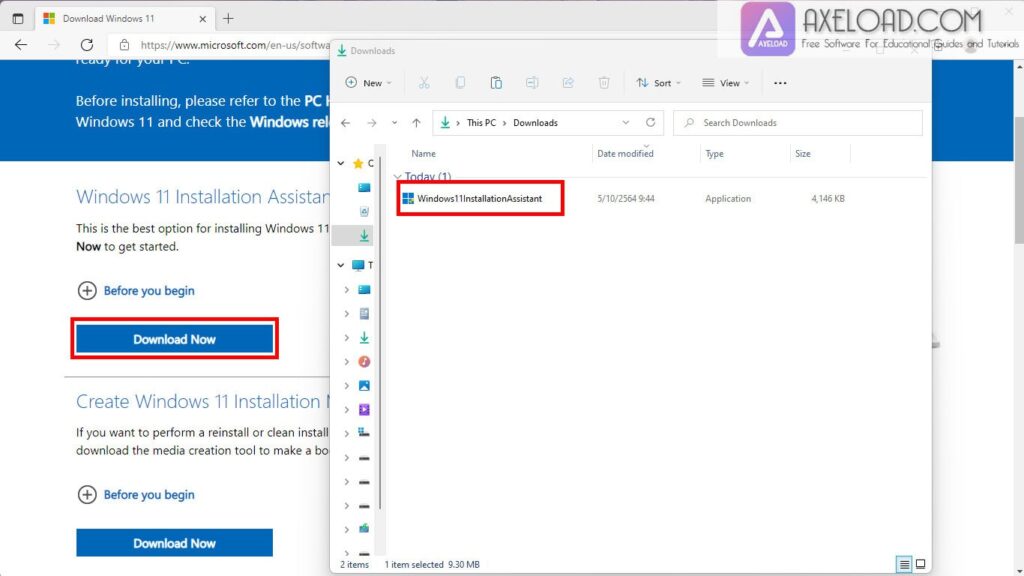Screen dimensions: 1024x576
Task: Expand the Music folder in sidebar
Action: 347,362
